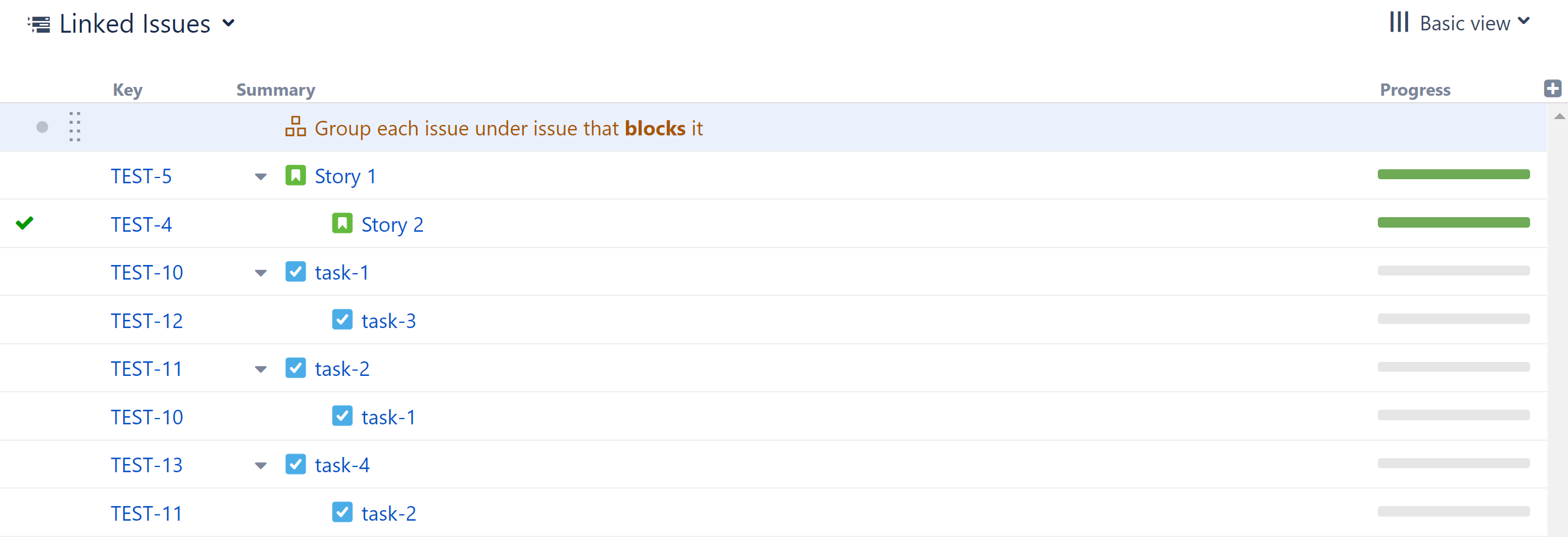Click the drag handle on the grouping row
Image resolution: width=1568 pixels, height=537 pixels.
74,127
